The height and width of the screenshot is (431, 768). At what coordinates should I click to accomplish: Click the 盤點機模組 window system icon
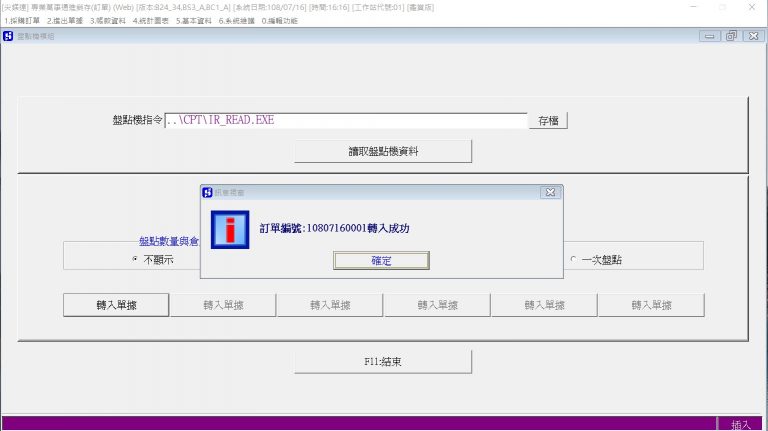click(x=8, y=36)
